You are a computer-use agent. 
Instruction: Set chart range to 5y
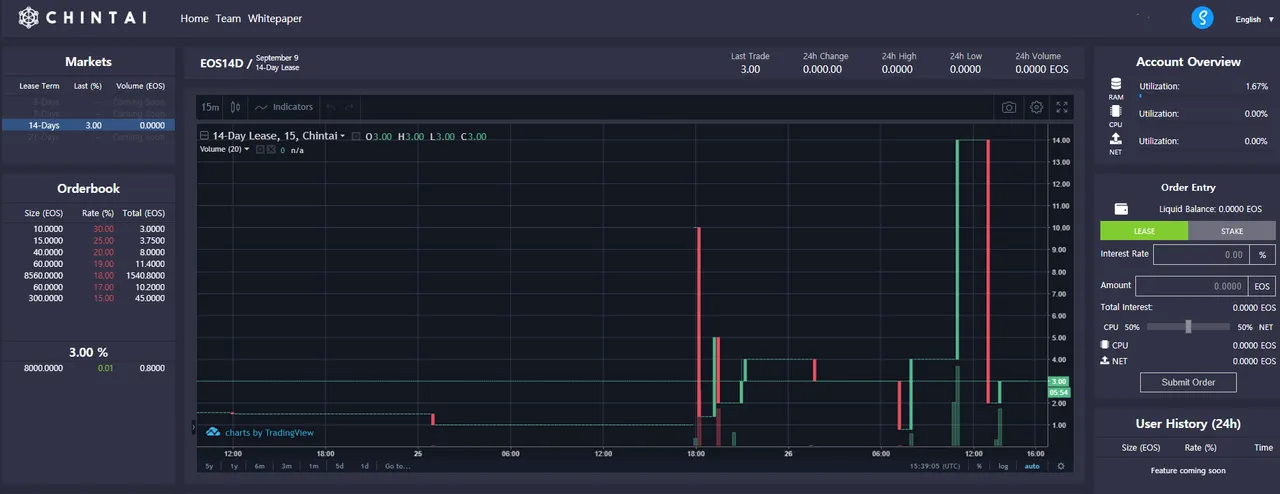coord(209,466)
